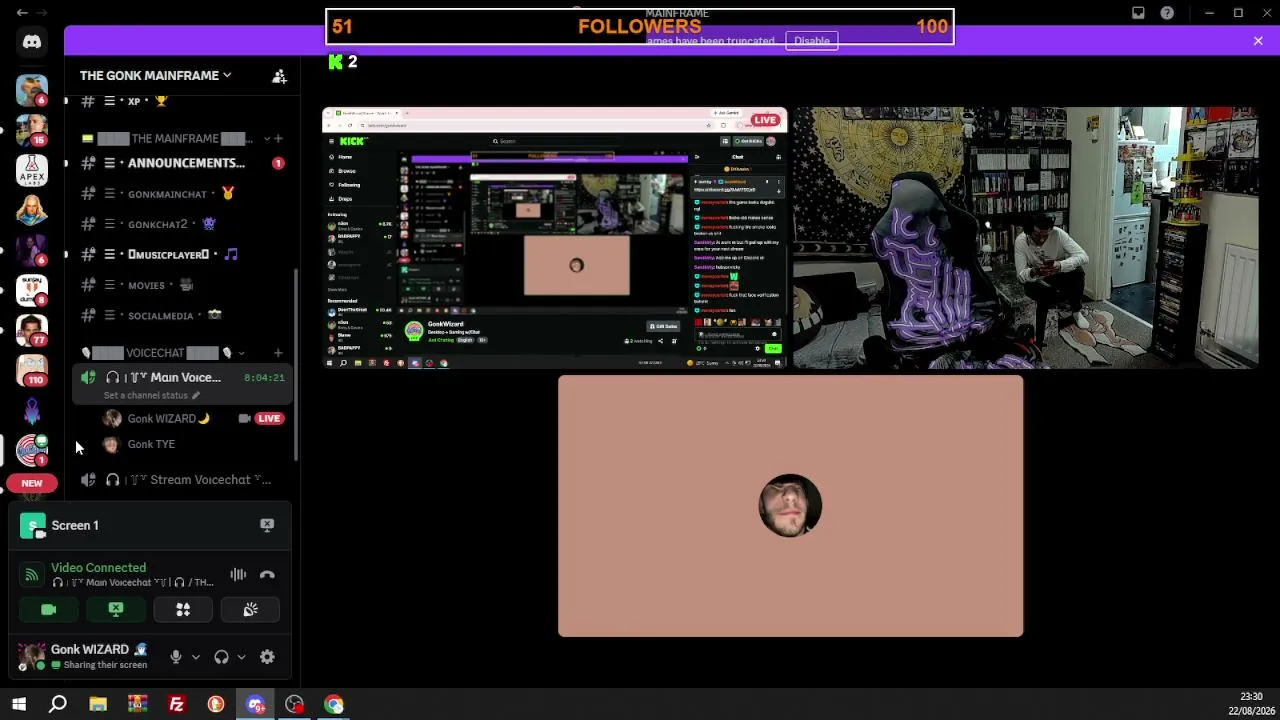This screenshot has height=720, width=1280.
Task: Switch to Google Chrome in the taskbar
Action: coord(334,705)
